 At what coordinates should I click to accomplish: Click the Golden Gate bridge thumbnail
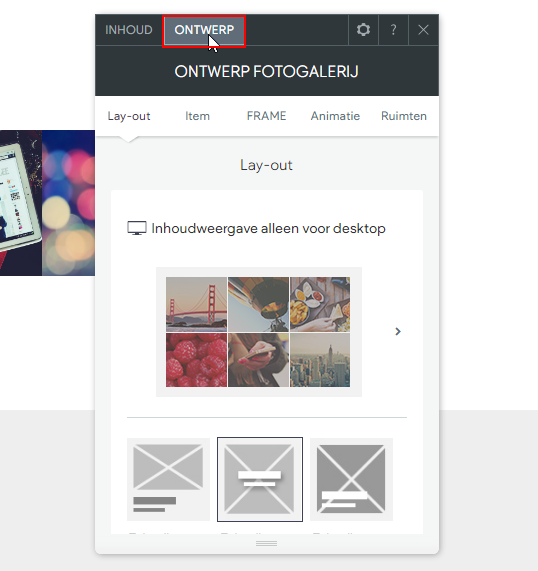196,304
